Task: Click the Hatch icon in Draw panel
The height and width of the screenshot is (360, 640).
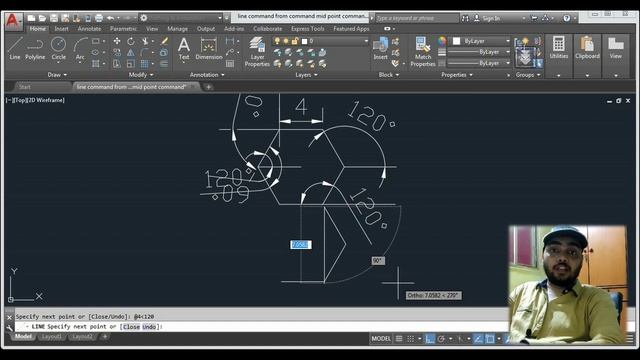Action: [96, 64]
